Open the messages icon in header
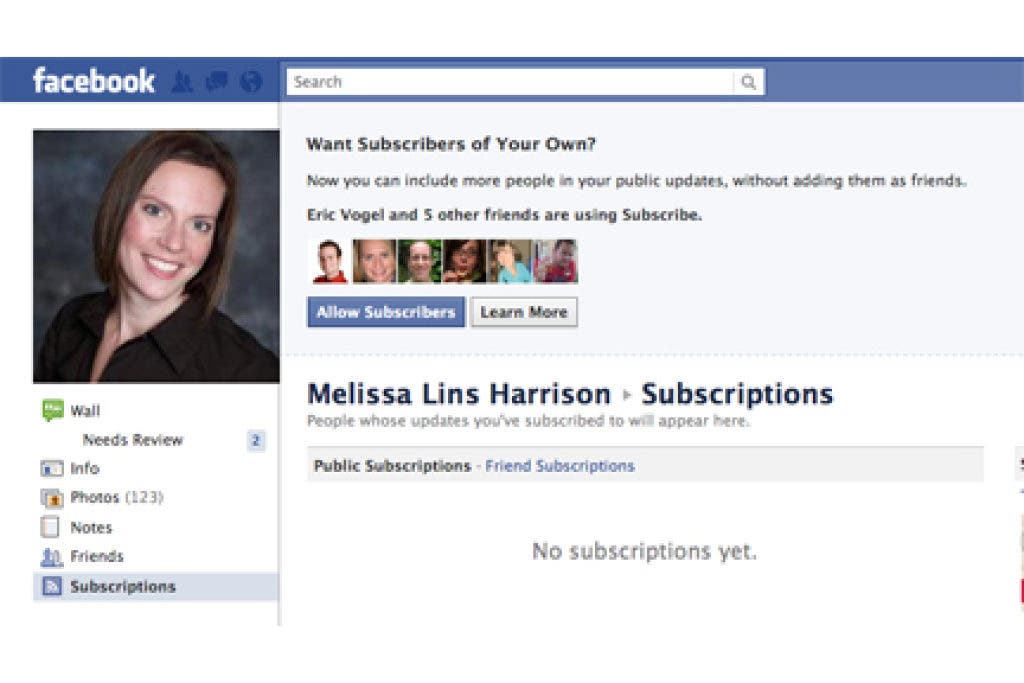Image resolution: width=1024 pixels, height=683 pixels. (216, 82)
